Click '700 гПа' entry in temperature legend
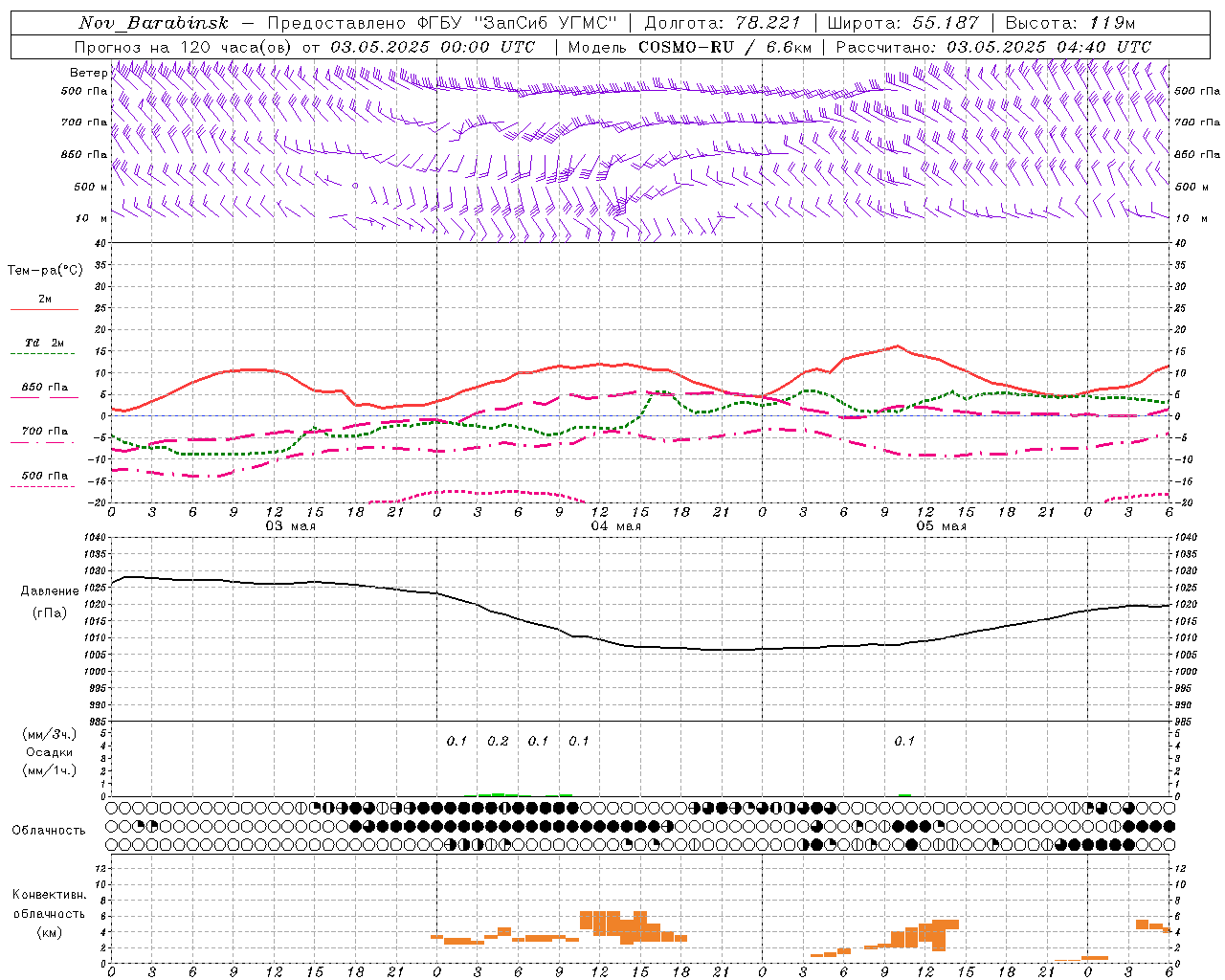1225x980 pixels. point(45,432)
